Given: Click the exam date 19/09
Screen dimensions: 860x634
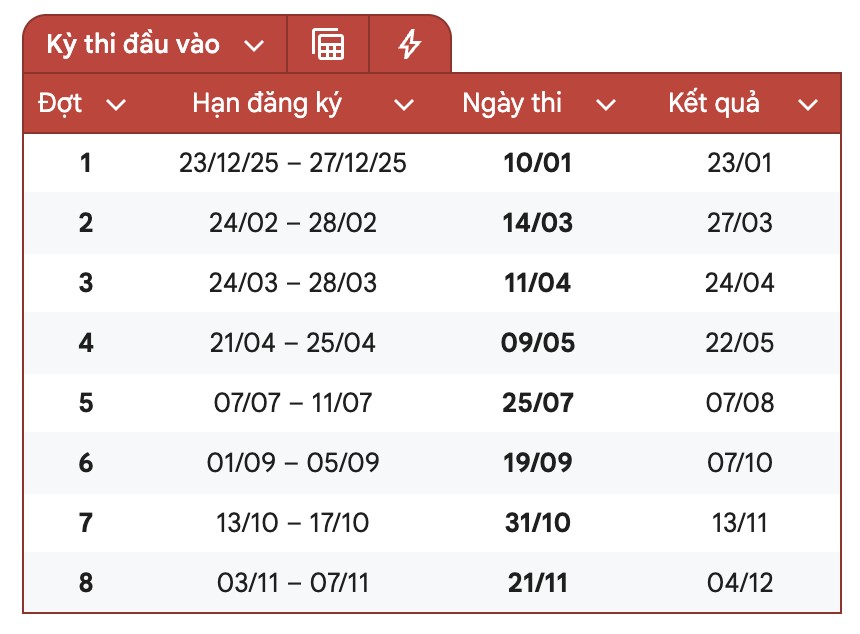Looking at the screenshot, I should [x=538, y=462].
